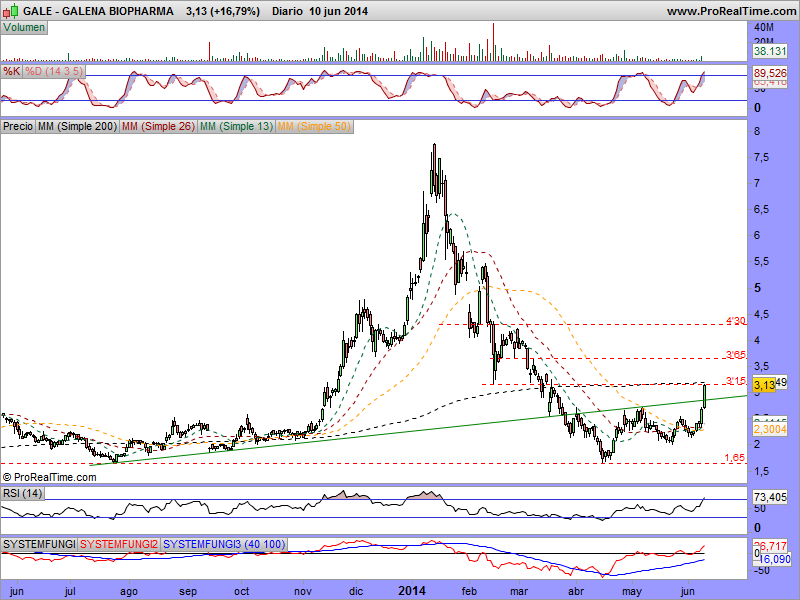
Task: Open the %D (14 3 5) label
Action: [x=54, y=71]
